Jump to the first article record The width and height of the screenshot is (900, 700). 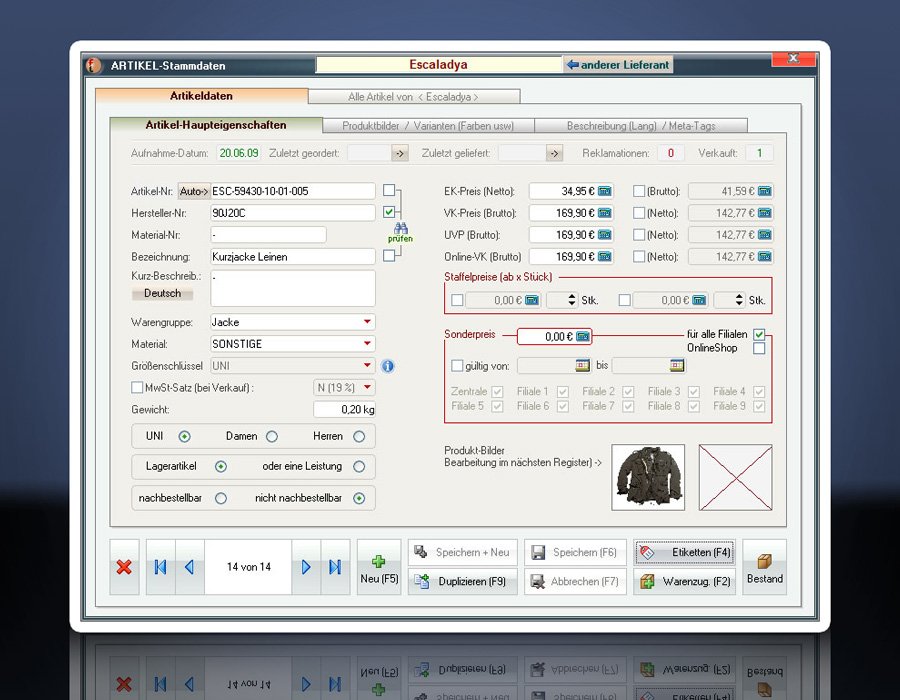(x=160, y=567)
